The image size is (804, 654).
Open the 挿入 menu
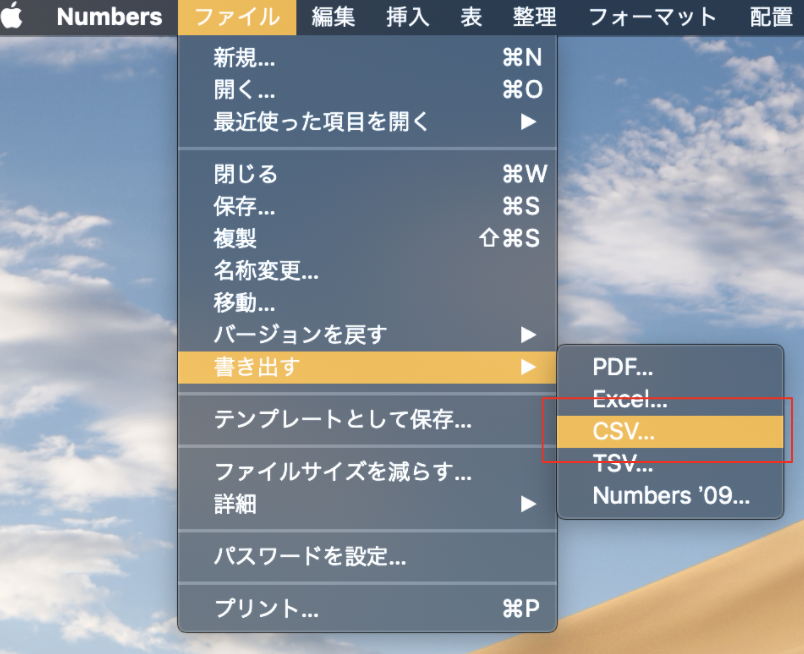coord(408,17)
